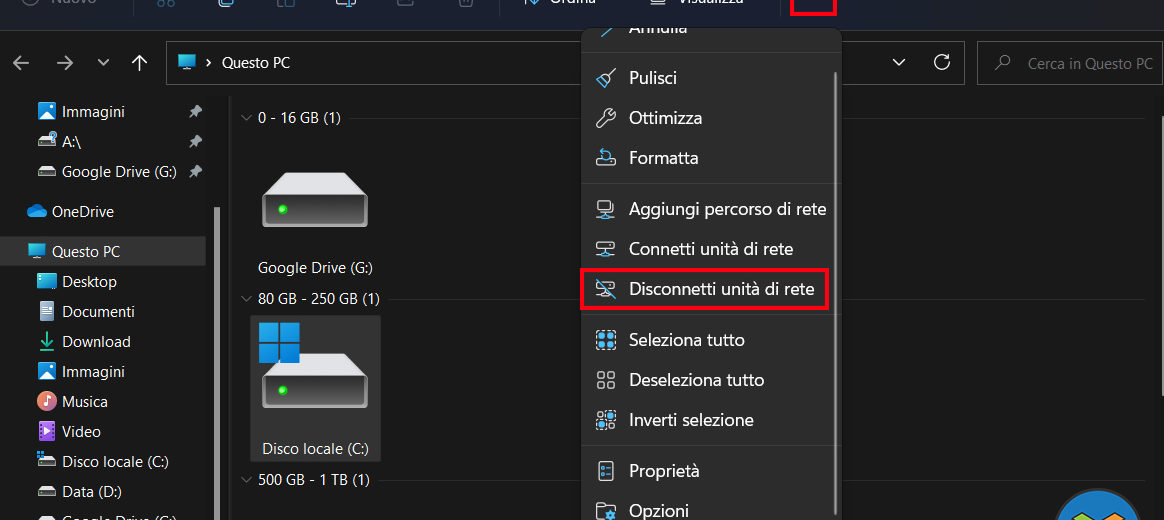The image size is (1164, 520).
Task: Open the recent locations chevron dropdown
Action: (103, 63)
